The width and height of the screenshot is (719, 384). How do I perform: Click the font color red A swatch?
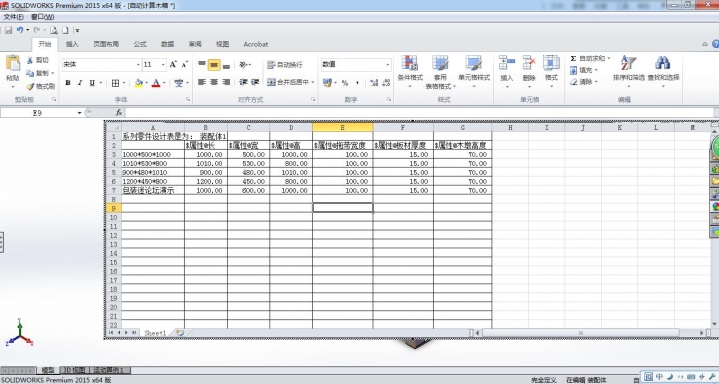coord(156,83)
